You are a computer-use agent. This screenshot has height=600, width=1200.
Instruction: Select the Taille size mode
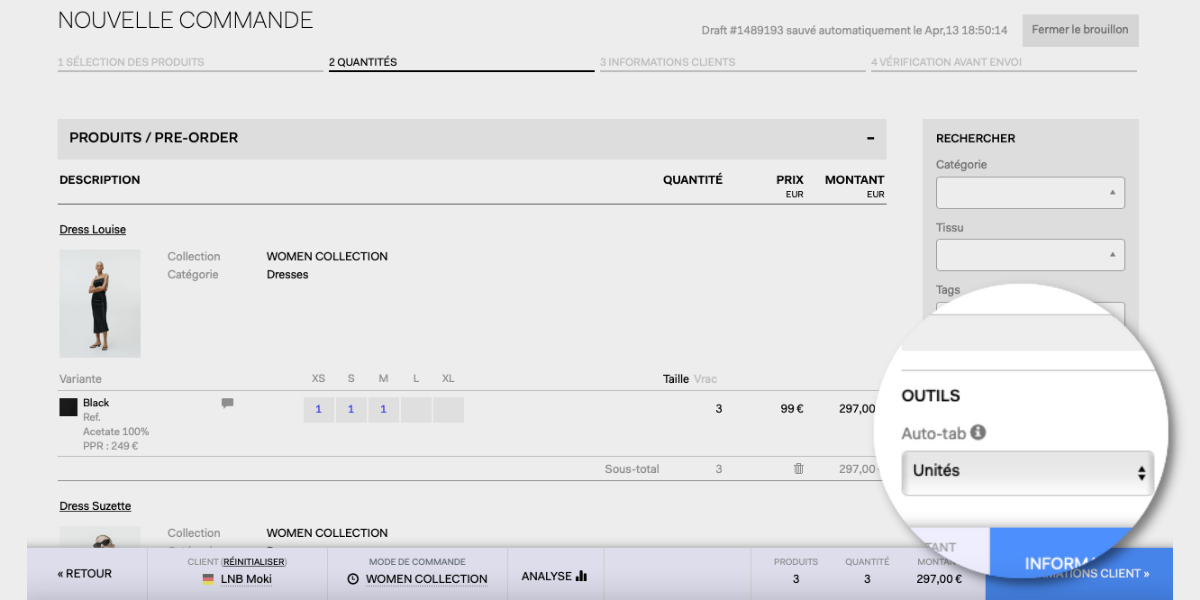[x=676, y=379]
